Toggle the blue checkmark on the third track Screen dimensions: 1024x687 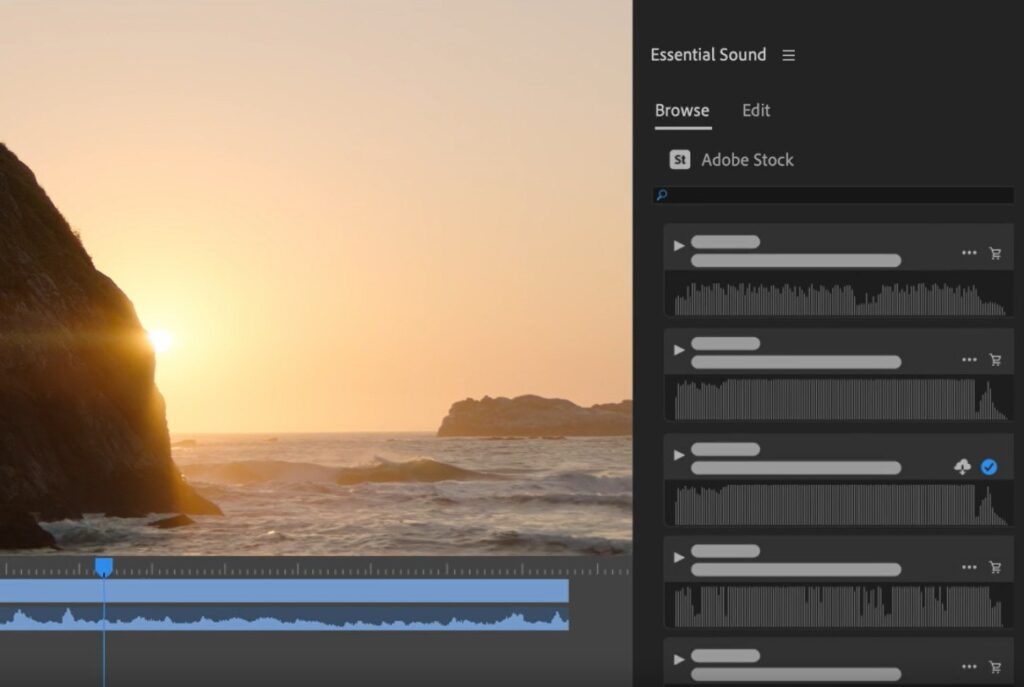coord(988,464)
